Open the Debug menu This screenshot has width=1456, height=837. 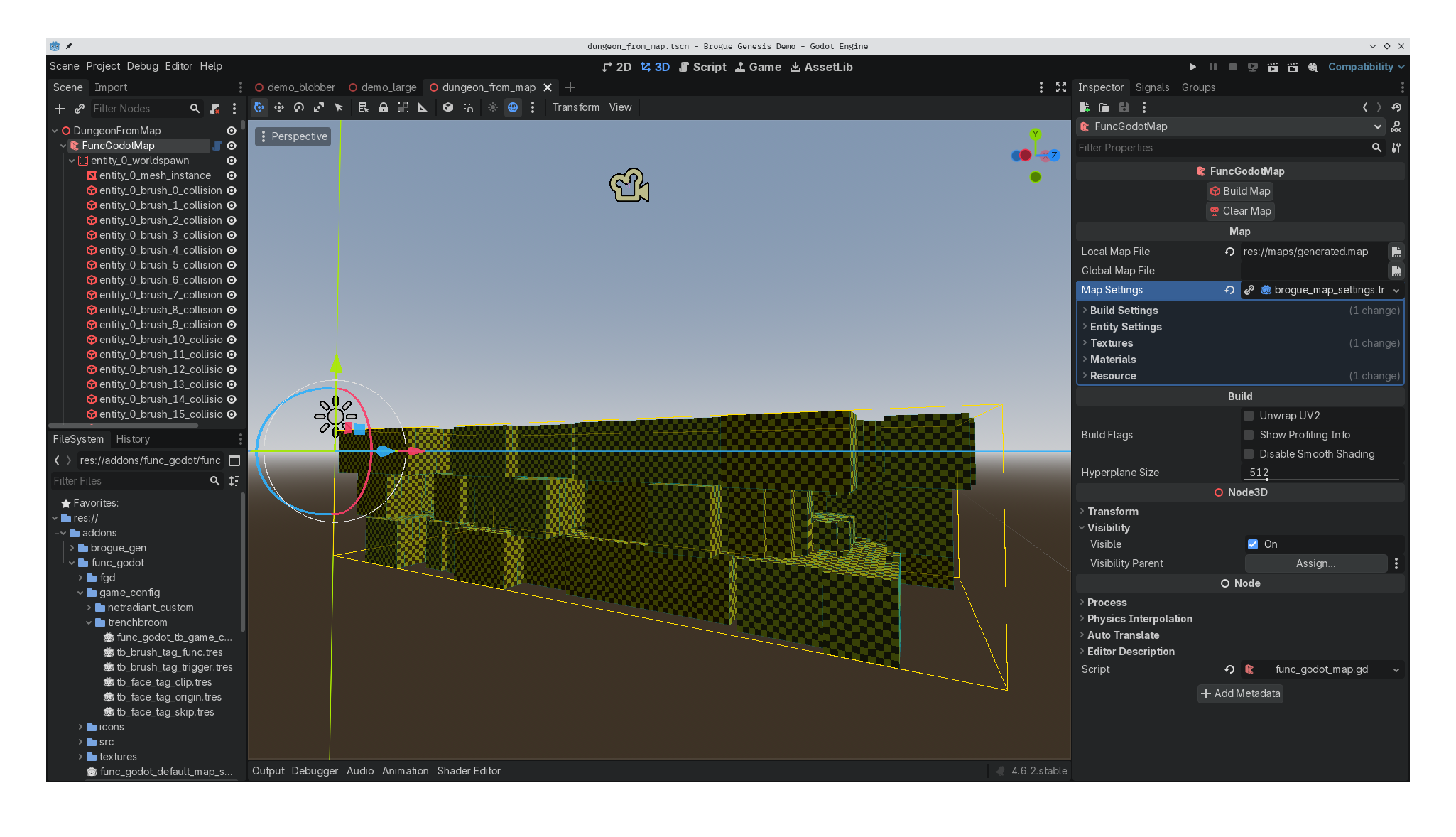(142, 66)
